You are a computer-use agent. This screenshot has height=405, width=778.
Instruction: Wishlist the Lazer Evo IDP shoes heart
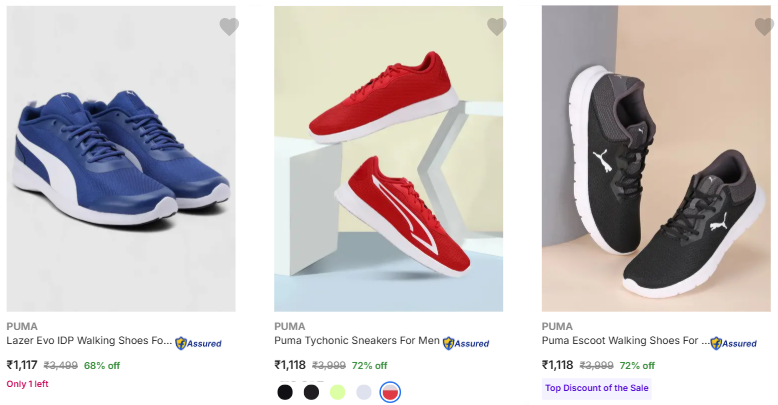(x=229, y=27)
